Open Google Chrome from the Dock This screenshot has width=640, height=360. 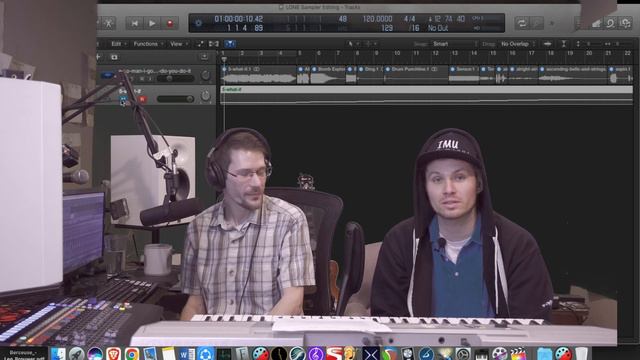tap(132, 354)
